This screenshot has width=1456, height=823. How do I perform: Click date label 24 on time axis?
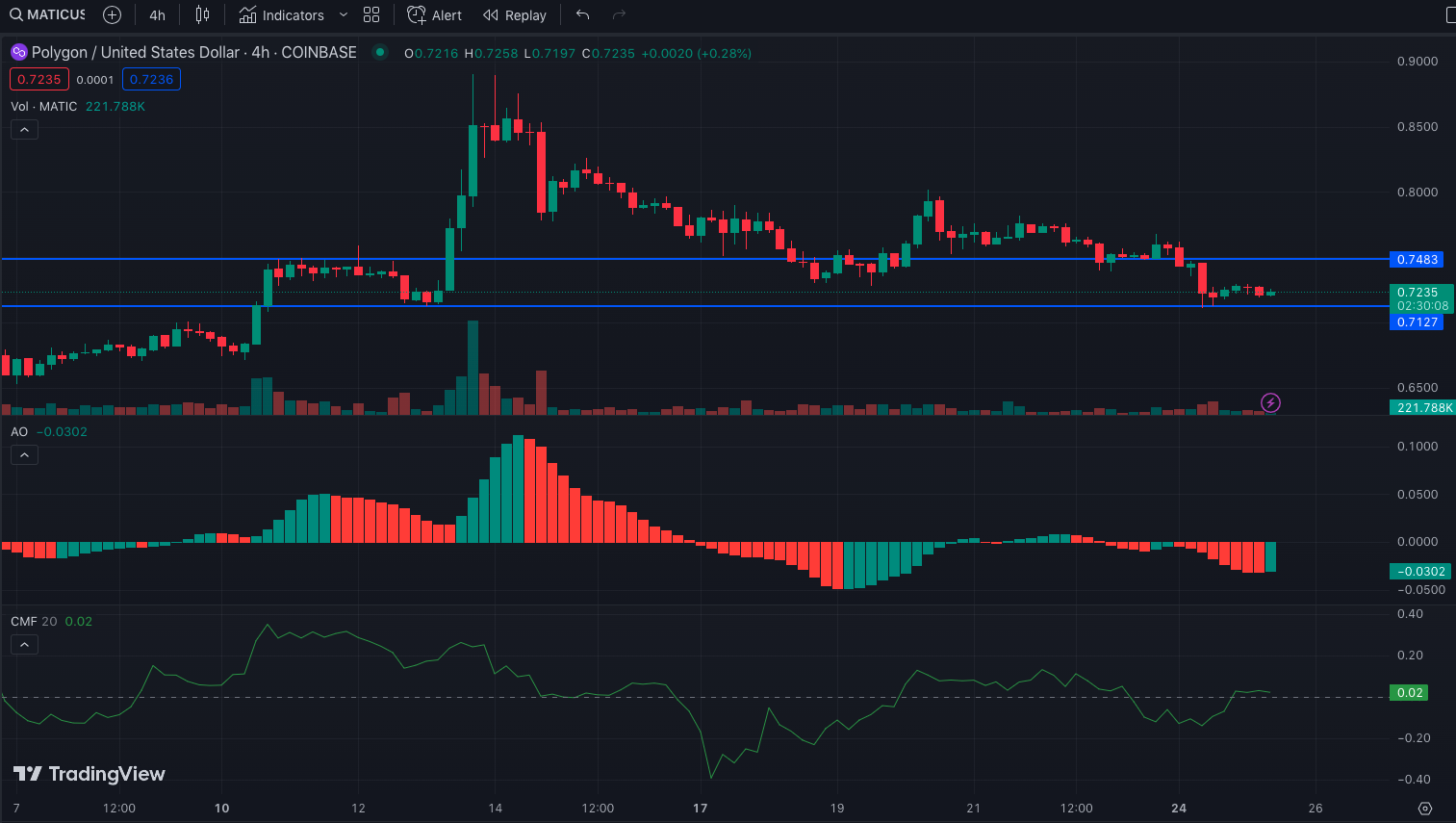tap(1179, 808)
